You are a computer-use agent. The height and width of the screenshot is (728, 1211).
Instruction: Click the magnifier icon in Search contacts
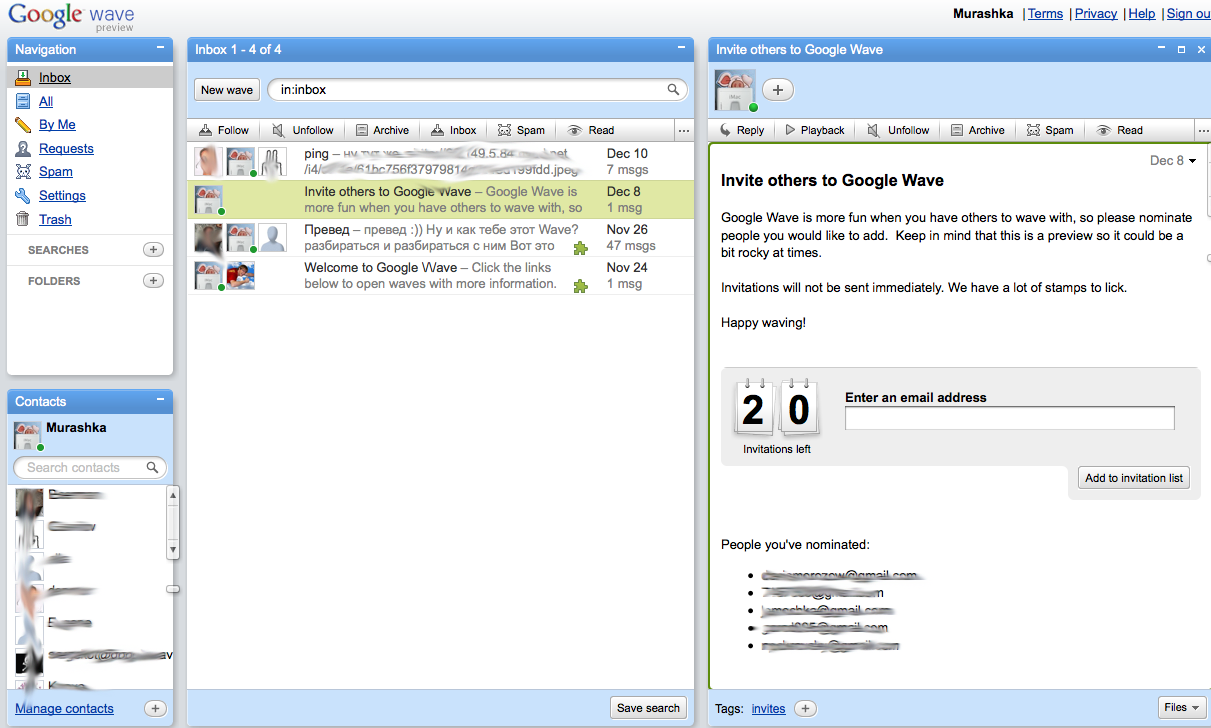coord(152,467)
